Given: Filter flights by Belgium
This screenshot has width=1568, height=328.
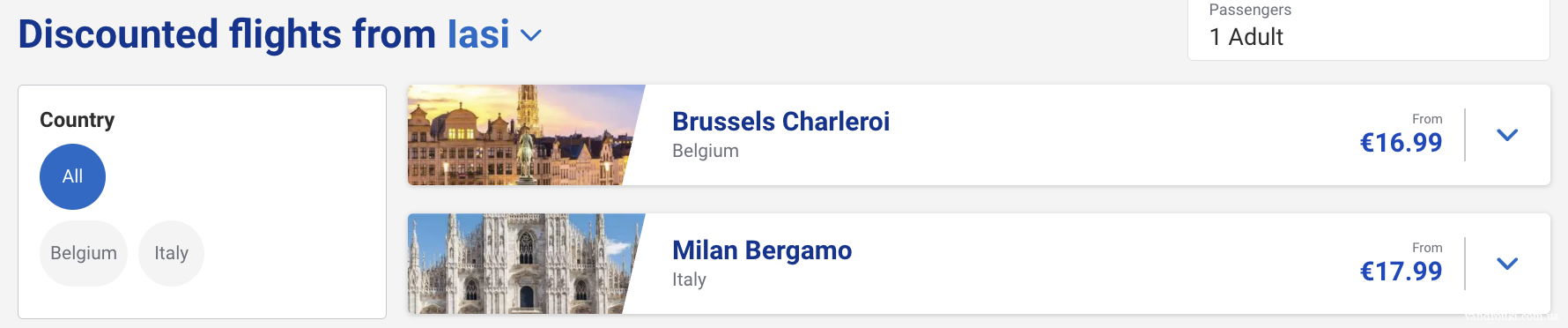Looking at the screenshot, I should tap(84, 253).
